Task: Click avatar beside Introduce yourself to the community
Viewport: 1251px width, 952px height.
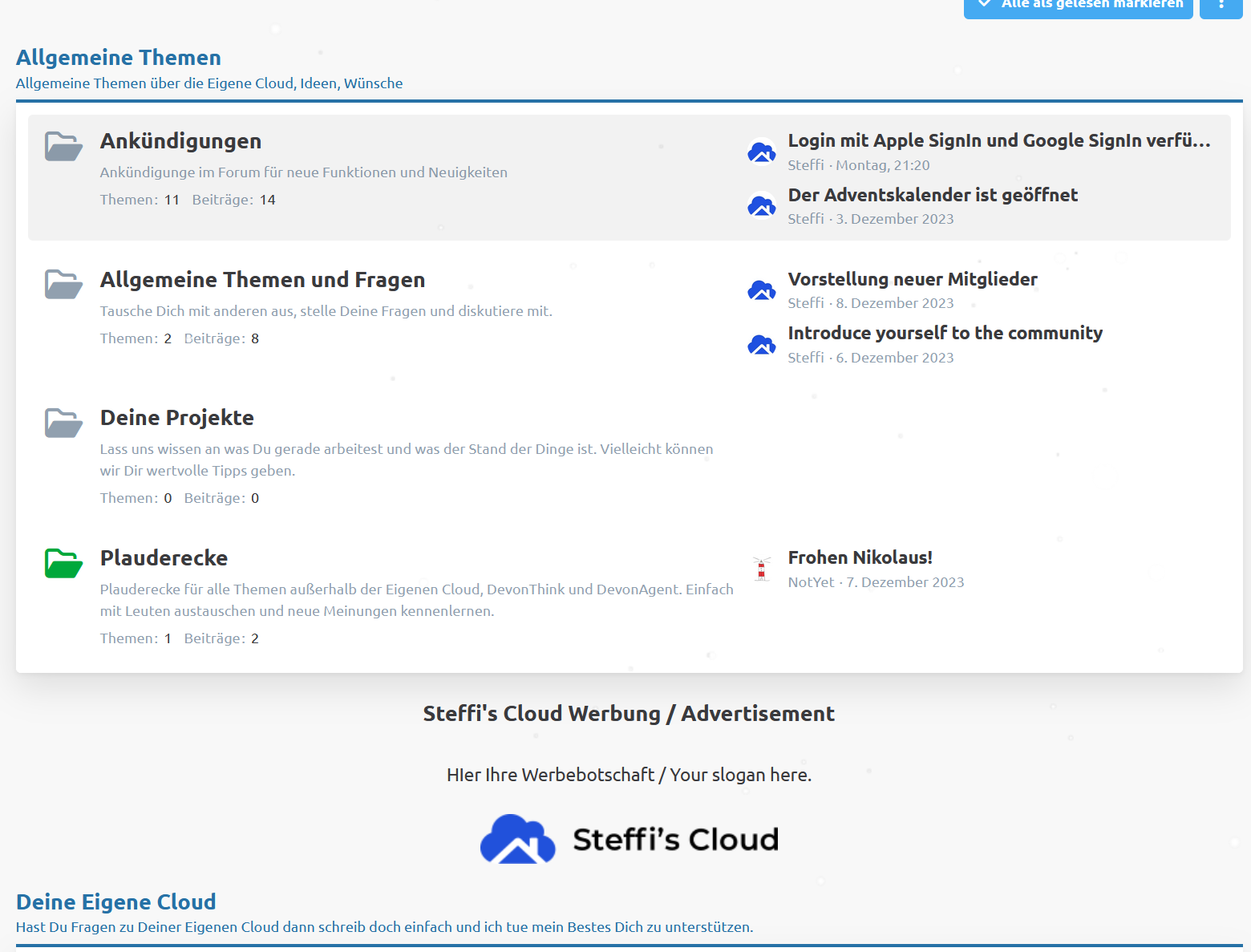Action: pyautogui.click(x=761, y=345)
